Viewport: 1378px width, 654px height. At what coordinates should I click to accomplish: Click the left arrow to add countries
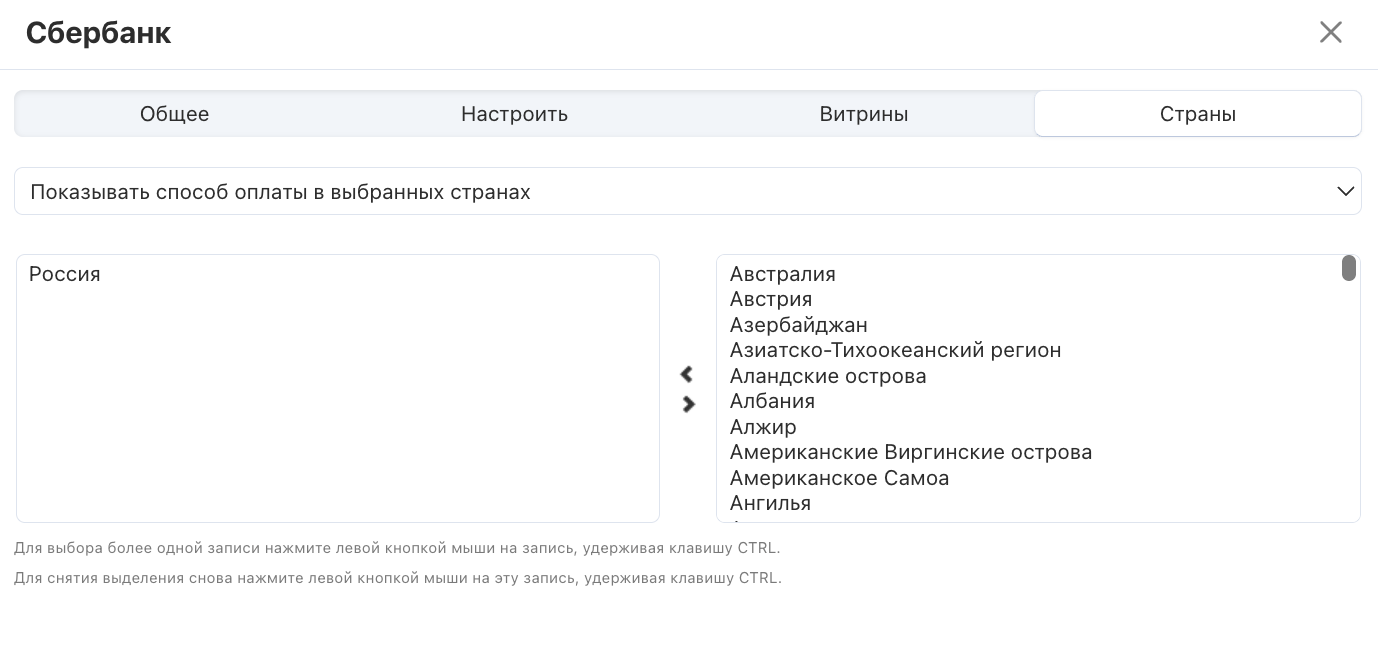pyautogui.click(x=686, y=374)
